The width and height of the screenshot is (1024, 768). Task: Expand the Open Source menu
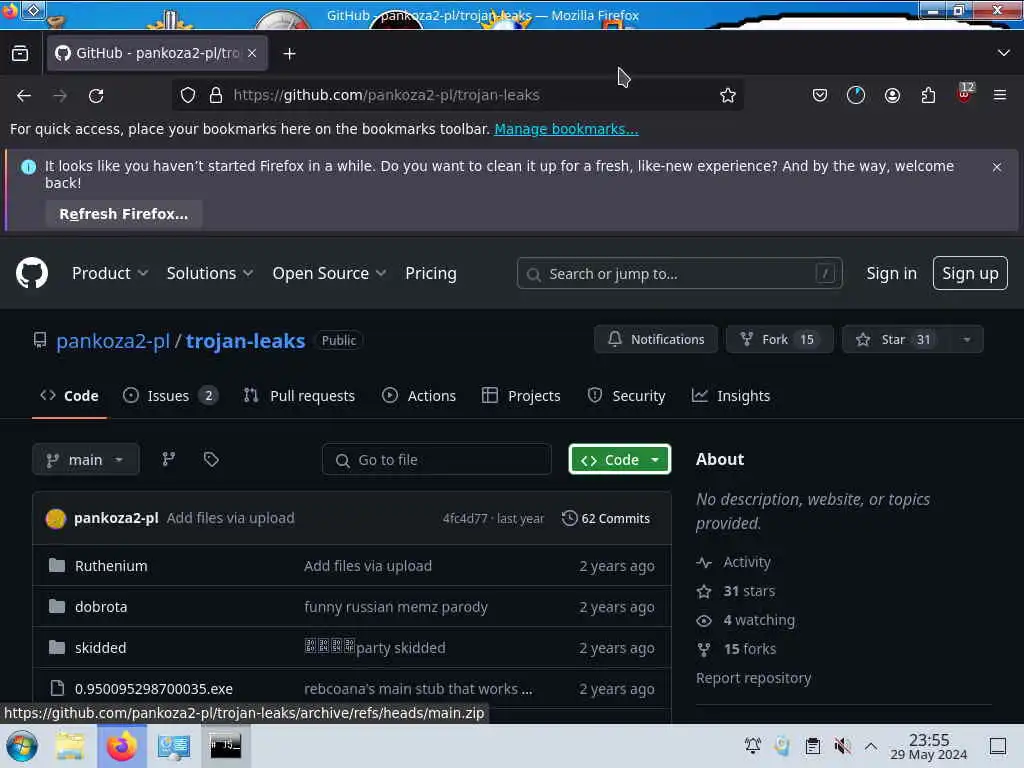click(329, 273)
